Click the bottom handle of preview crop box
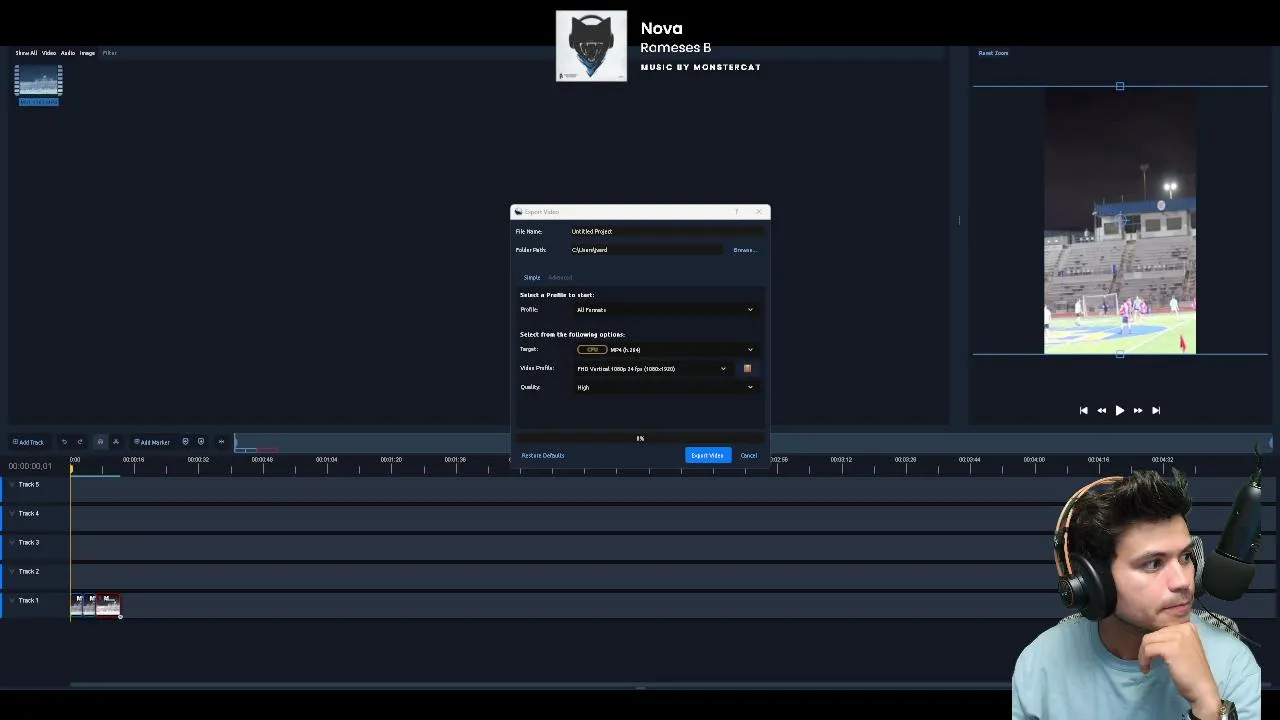The width and height of the screenshot is (1280, 720). 1120,354
